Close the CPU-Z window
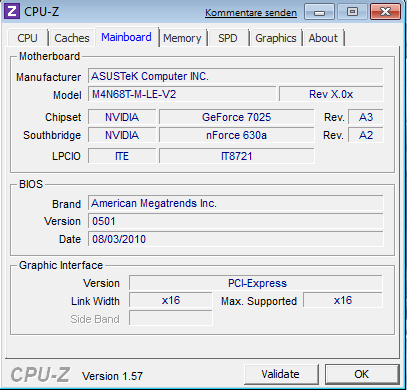This screenshot has height=390, width=407. click(x=385, y=12)
